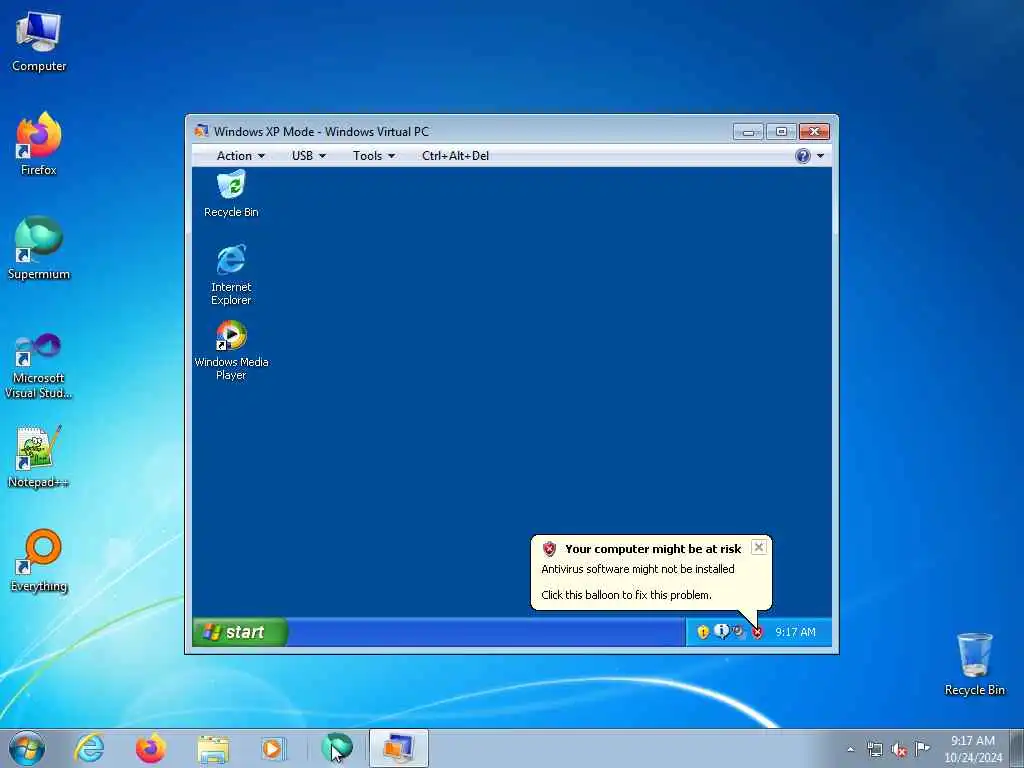Expand the help dropdown arrow
This screenshot has height=768, width=1024.
(x=820, y=156)
